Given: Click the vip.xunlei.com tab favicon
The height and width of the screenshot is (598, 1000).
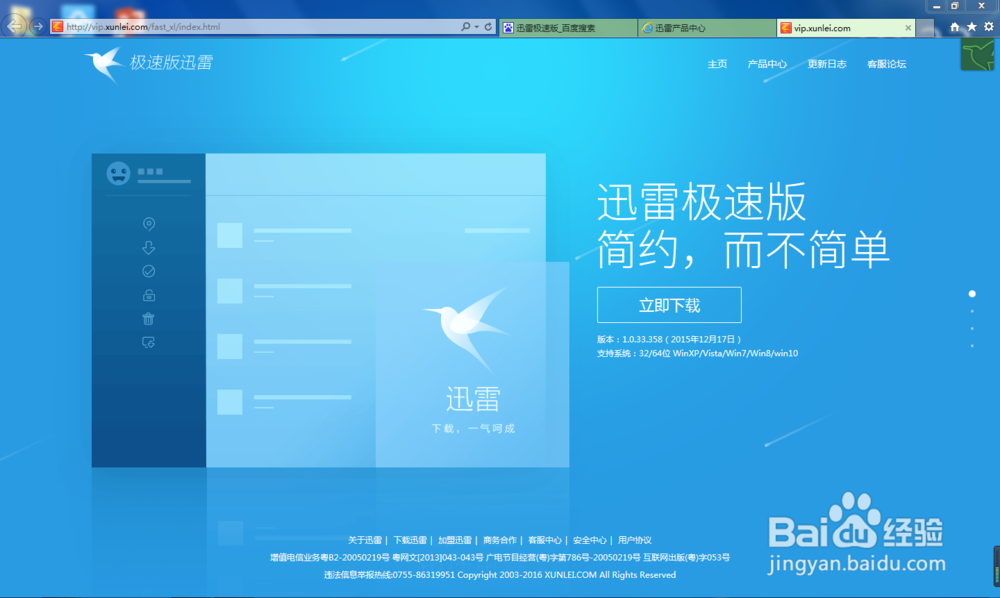Looking at the screenshot, I should click(x=786, y=28).
